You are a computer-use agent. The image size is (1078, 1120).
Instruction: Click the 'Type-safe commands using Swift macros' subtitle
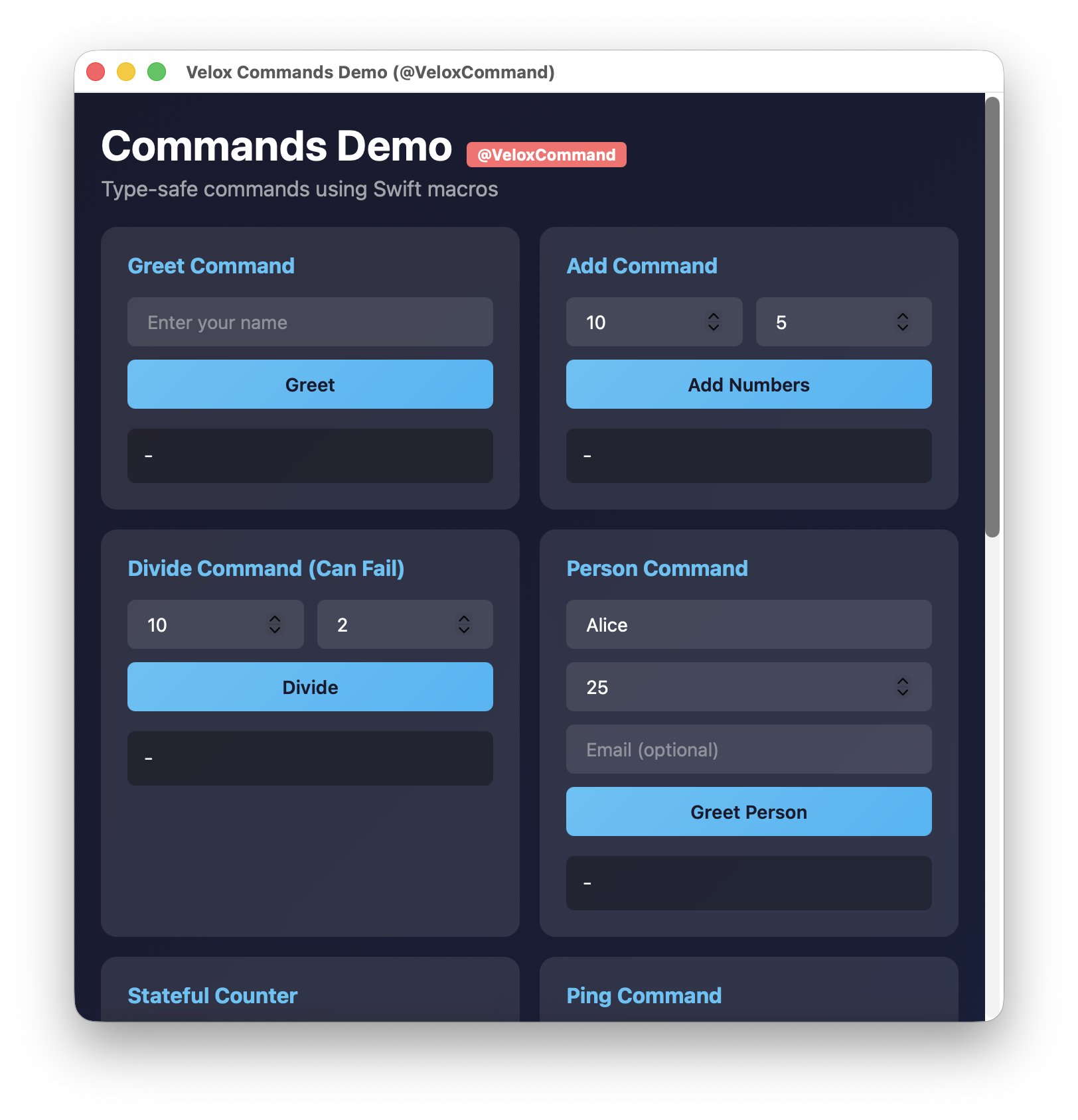[299, 189]
